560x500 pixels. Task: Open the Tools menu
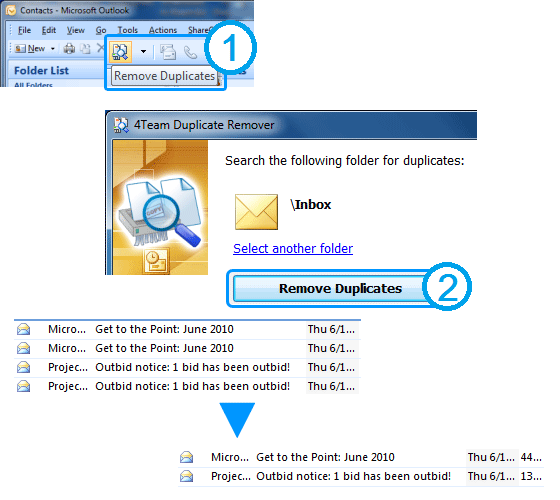128,30
